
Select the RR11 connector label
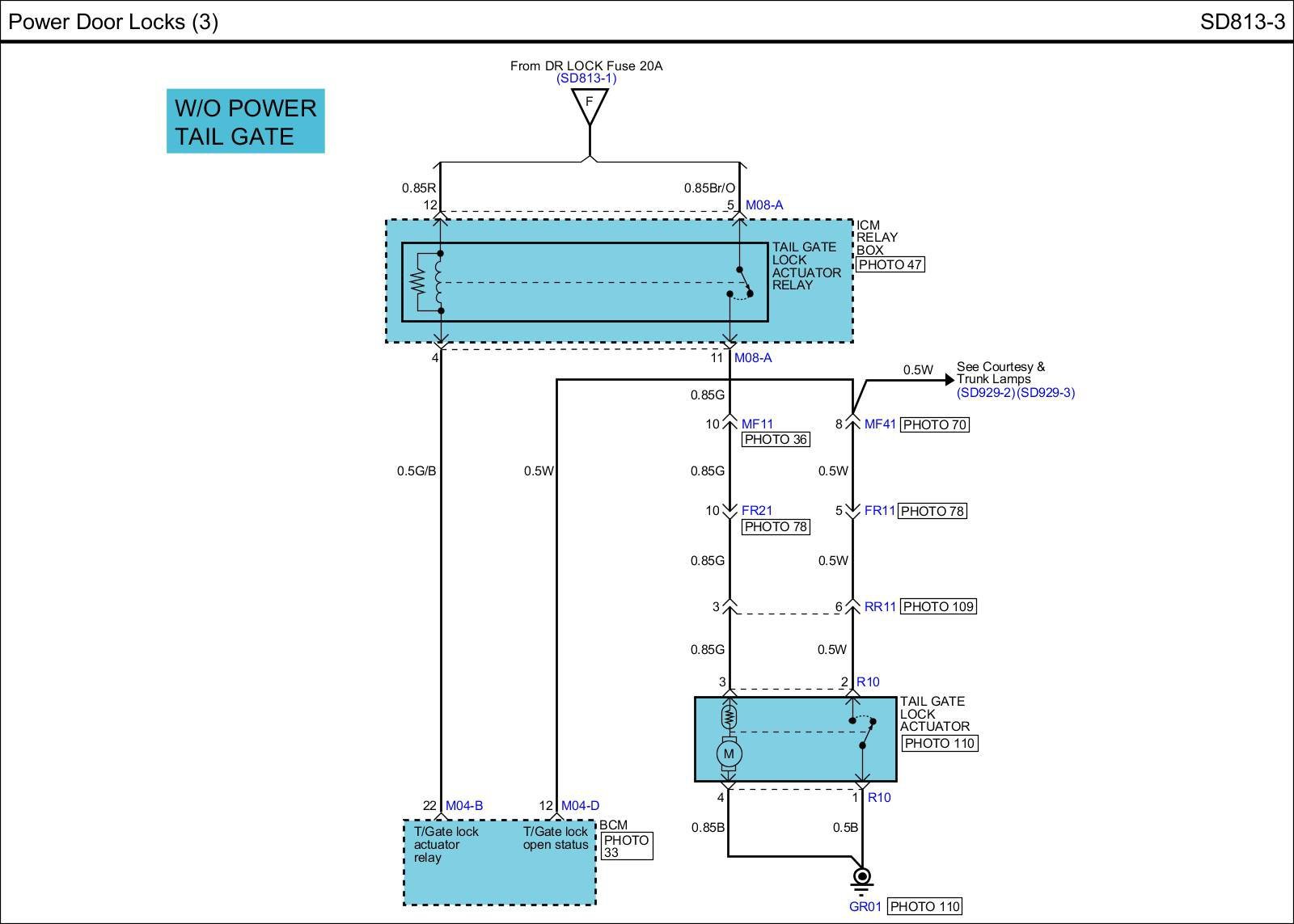tap(880, 606)
